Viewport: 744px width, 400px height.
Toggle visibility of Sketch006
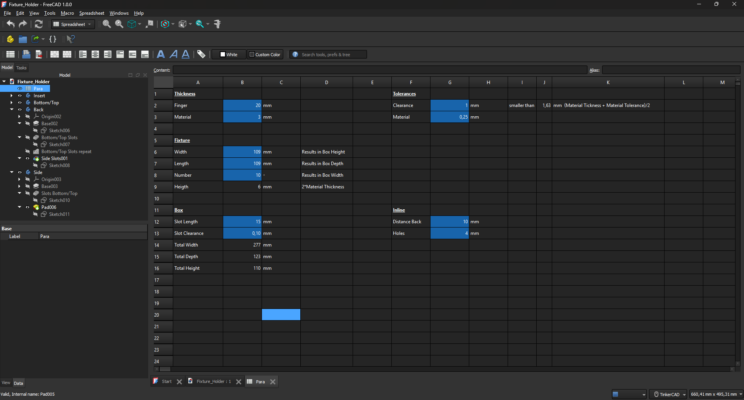[x=36, y=130]
